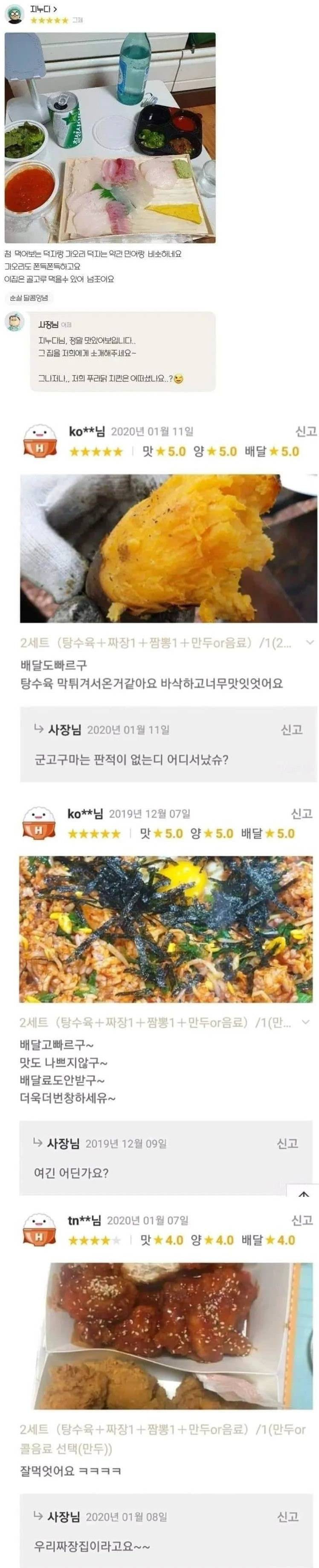Report the owner reply dated 2019년 12월 09일
The image size is (319, 1568).
point(288,1143)
